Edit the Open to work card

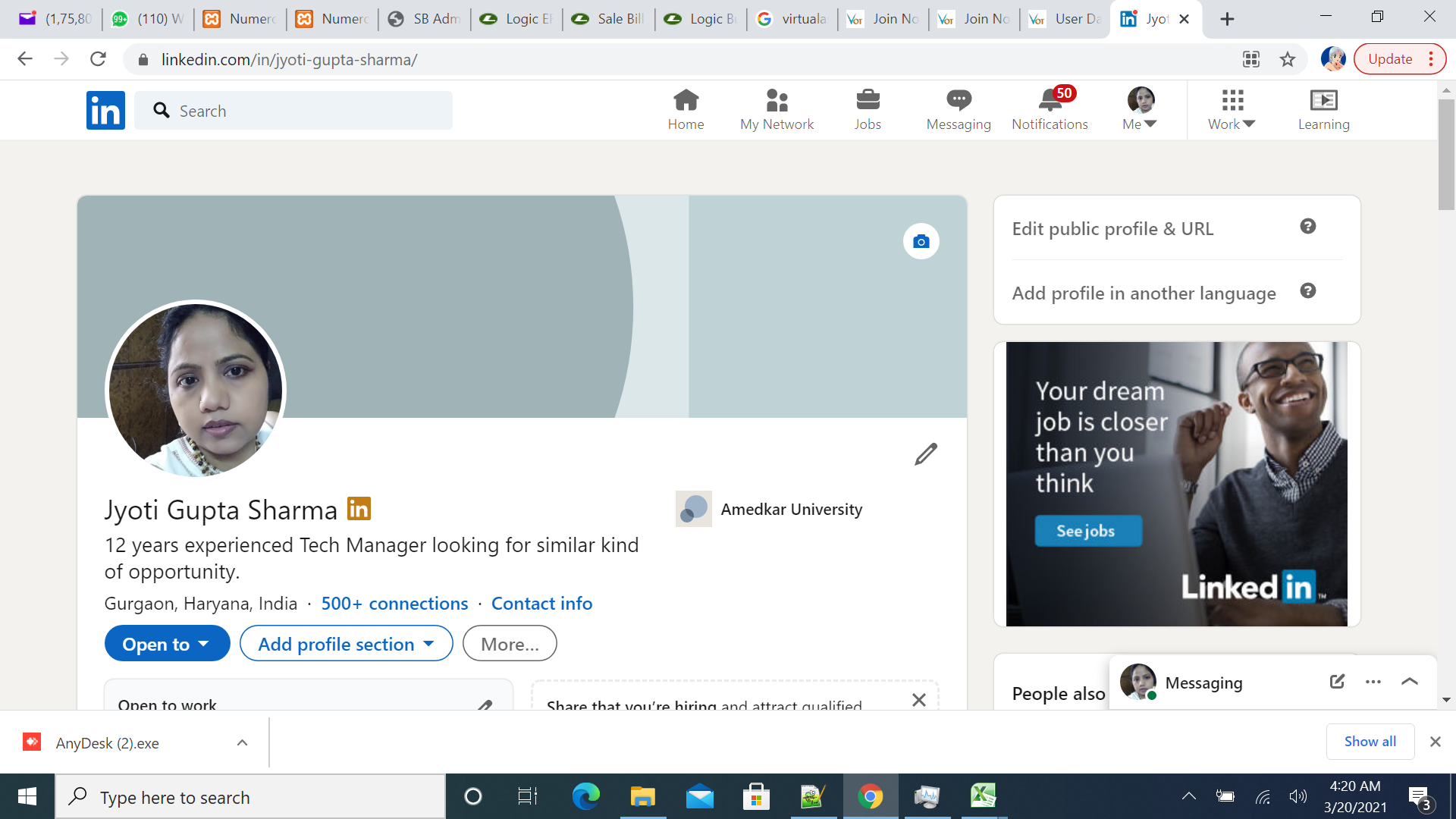(x=485, y=705)
